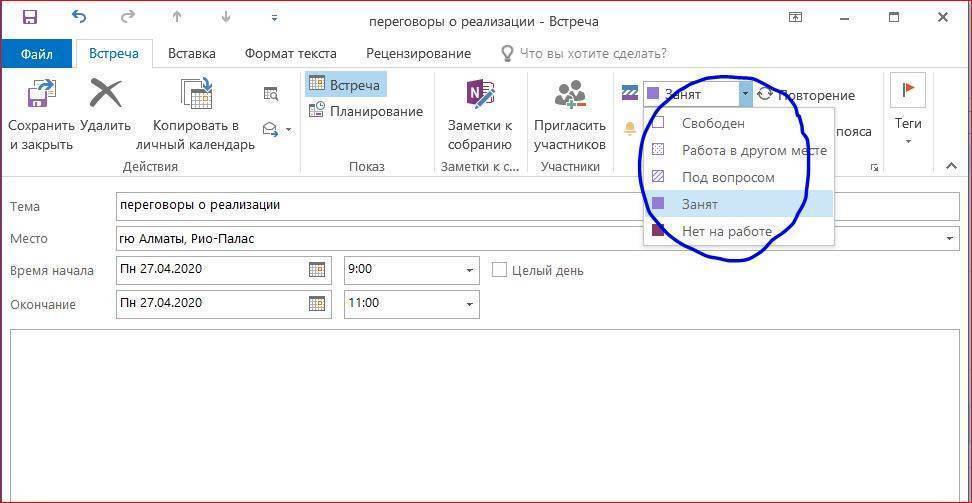This screenshot has height=503, width=972.
Task: Expand the end time 11:00 dropdown
Action: pos(469,303)
